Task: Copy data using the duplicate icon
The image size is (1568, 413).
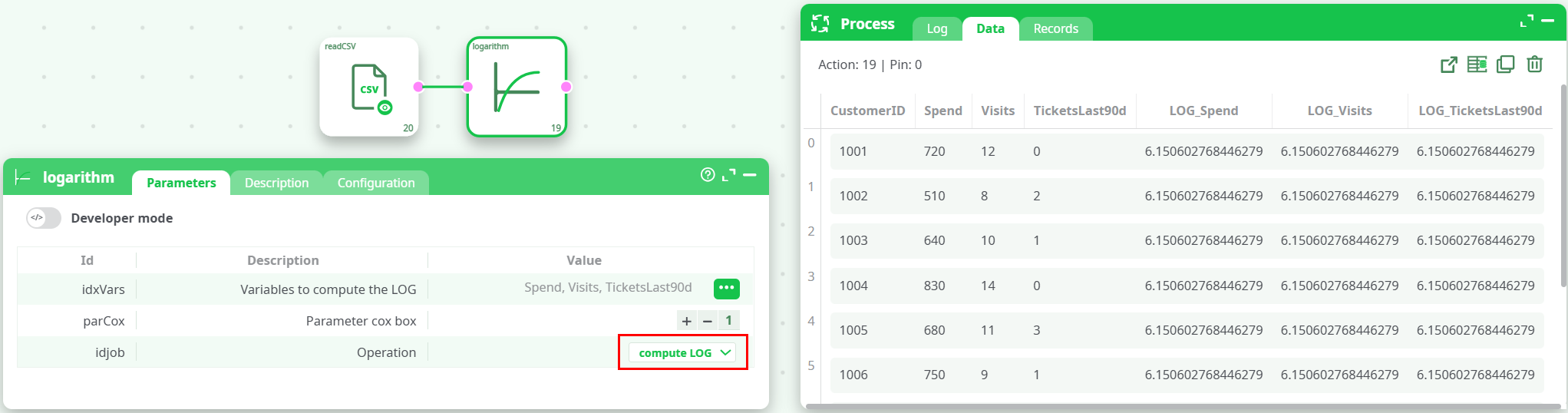Action: point(1505,64)
